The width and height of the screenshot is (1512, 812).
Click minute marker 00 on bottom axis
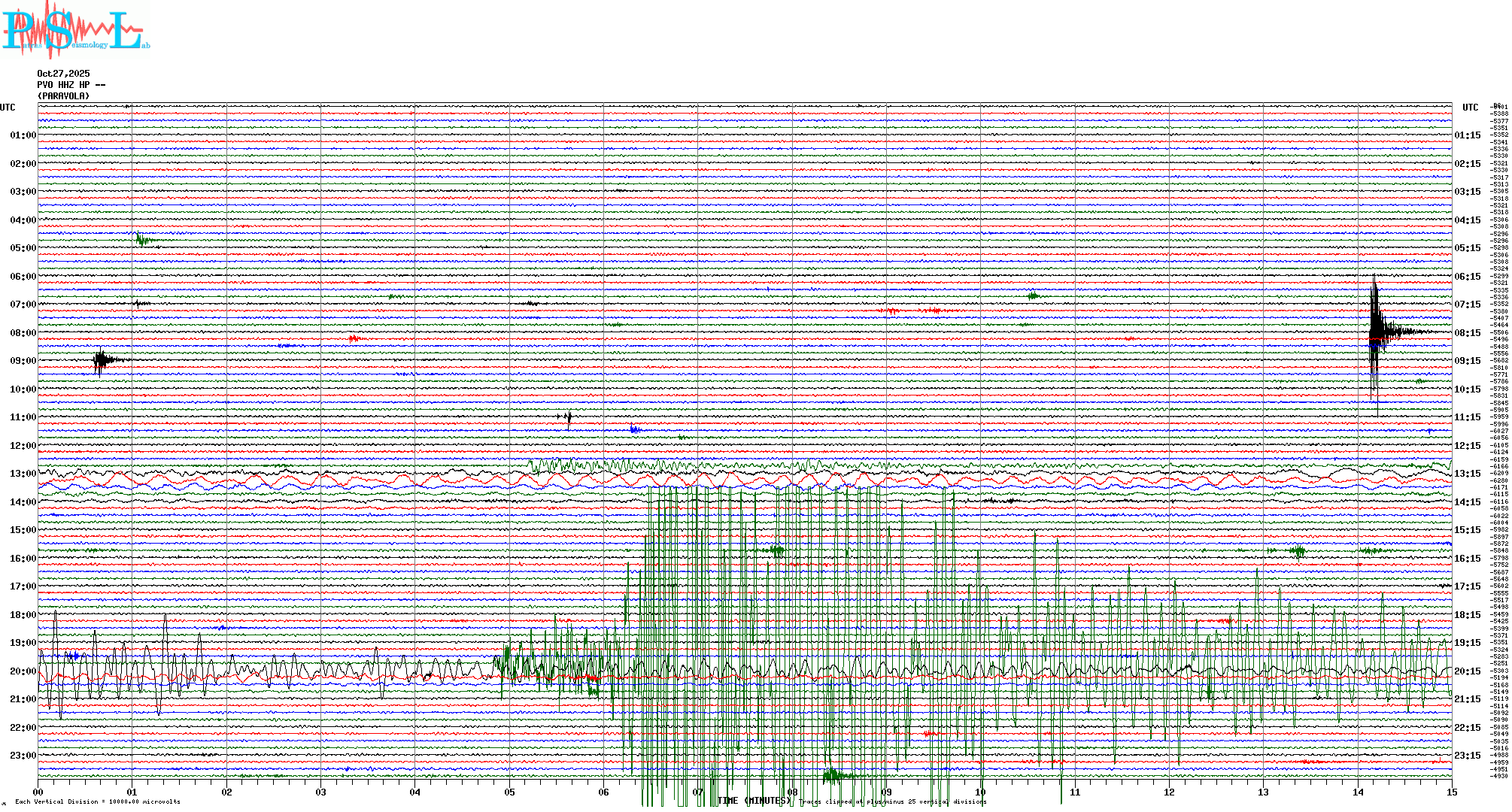(38, 792)
